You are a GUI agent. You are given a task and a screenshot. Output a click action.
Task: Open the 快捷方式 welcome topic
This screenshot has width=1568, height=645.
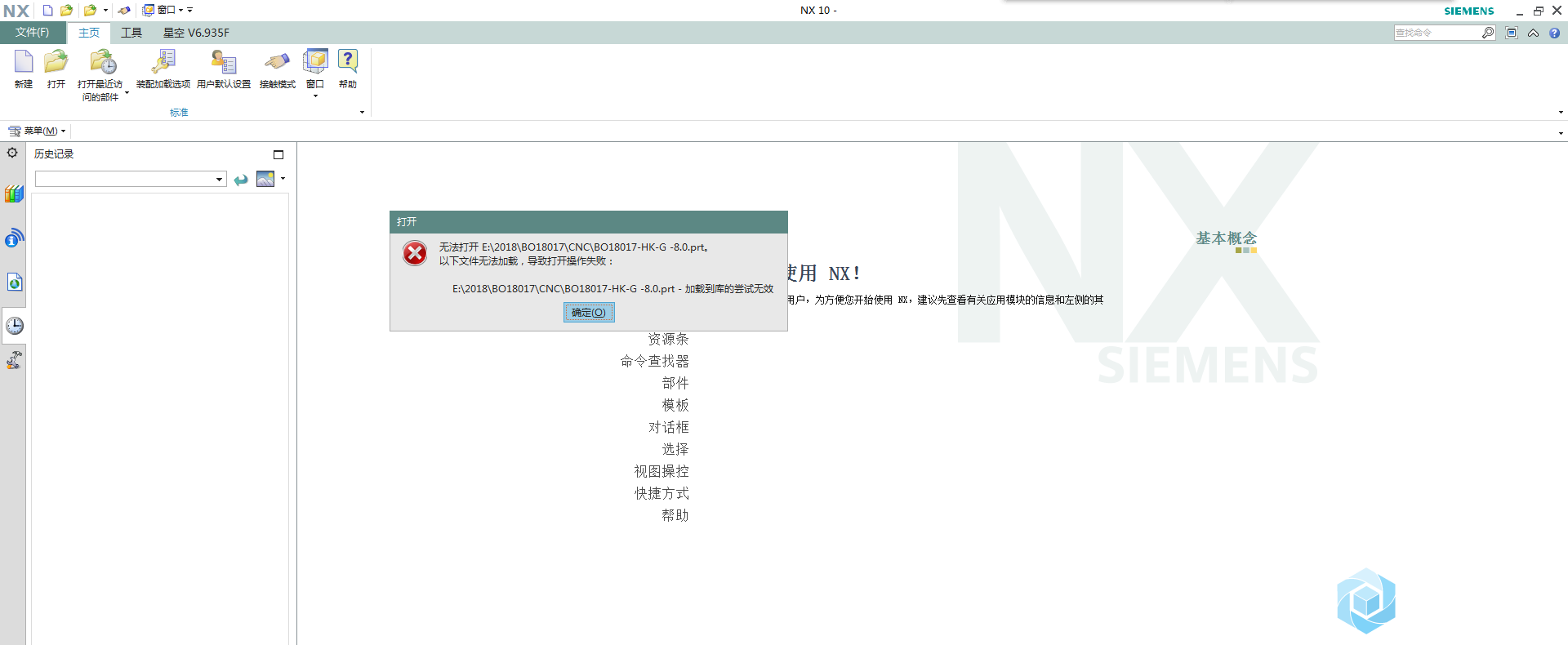point(661,493)
